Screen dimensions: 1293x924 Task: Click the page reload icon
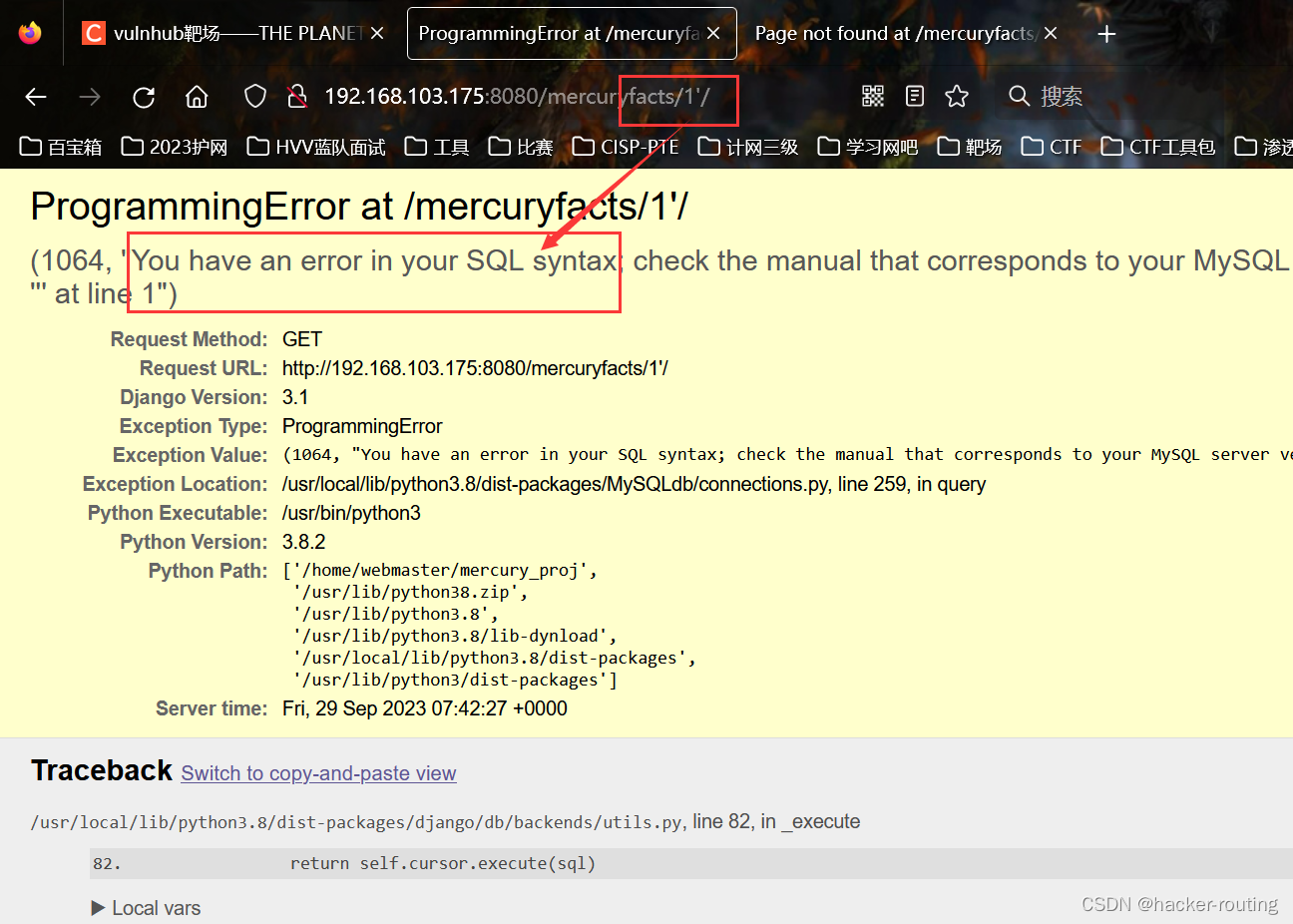[x=143, y=97]
